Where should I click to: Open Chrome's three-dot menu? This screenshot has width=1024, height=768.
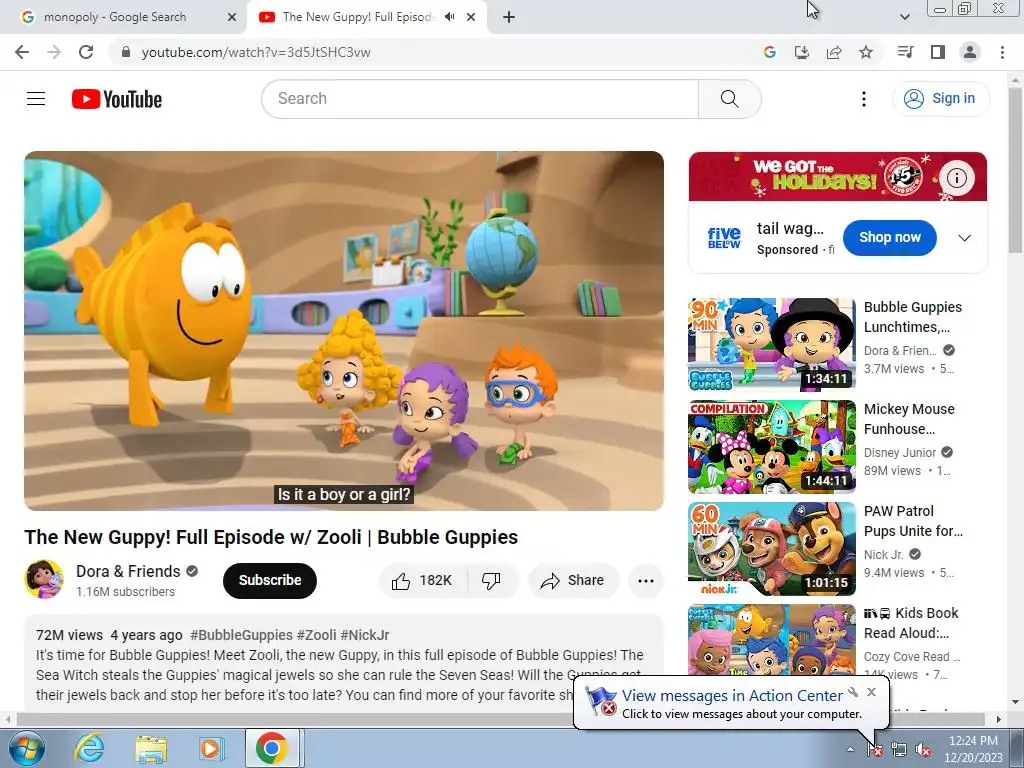coord(1002,52)
